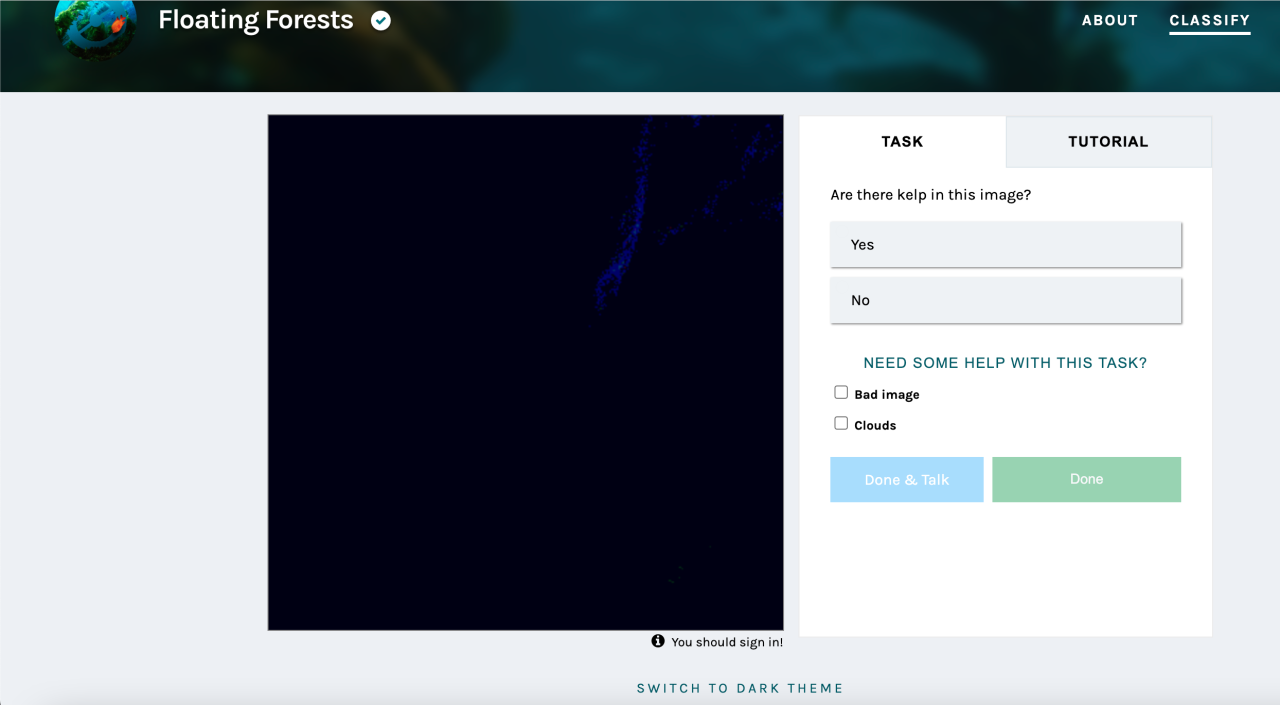Click the info icon beside sign-in notice
The height and width of the screenshot is (705, 1280).
point(658,641)
